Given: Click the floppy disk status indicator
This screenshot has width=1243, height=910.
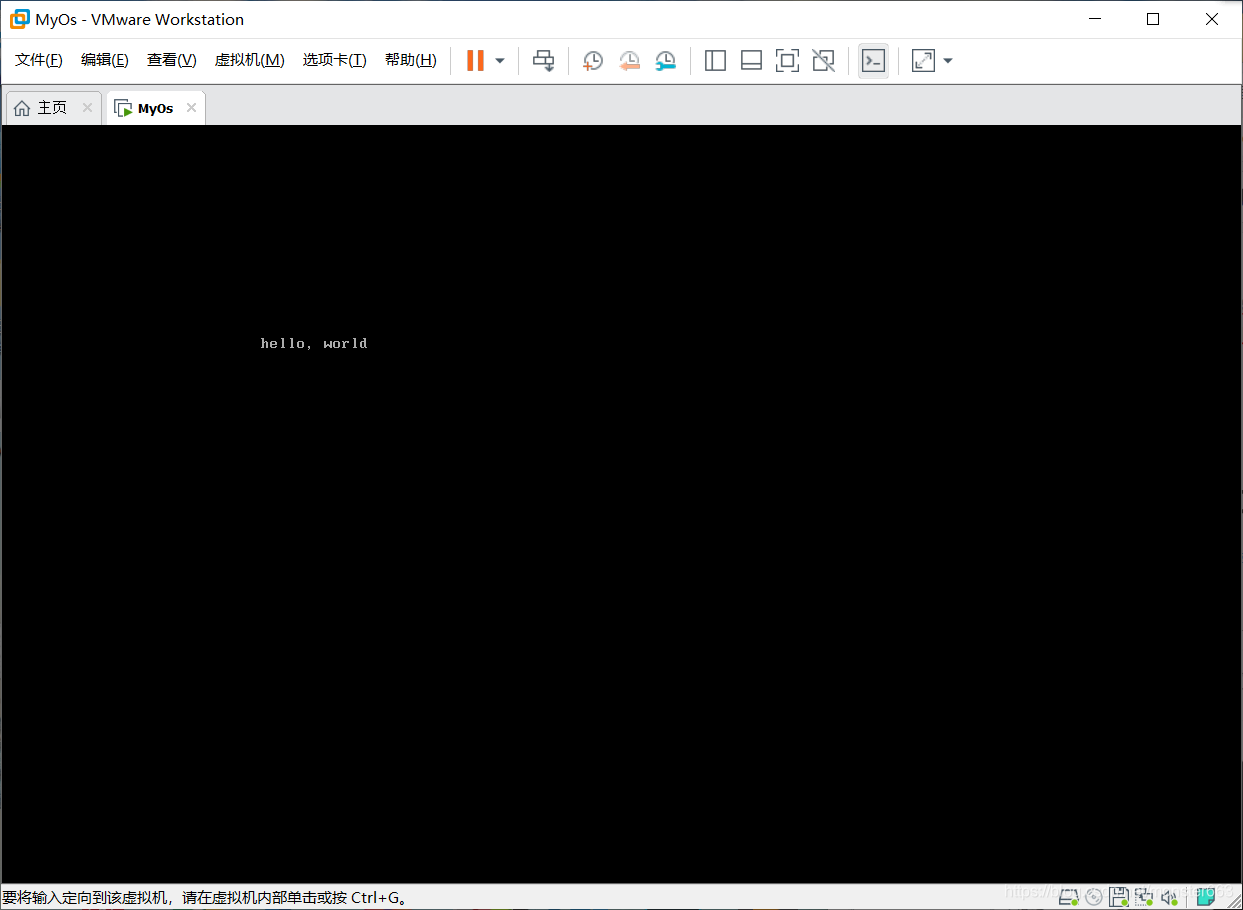Looking at the screenshot, I should (1118, 896).
